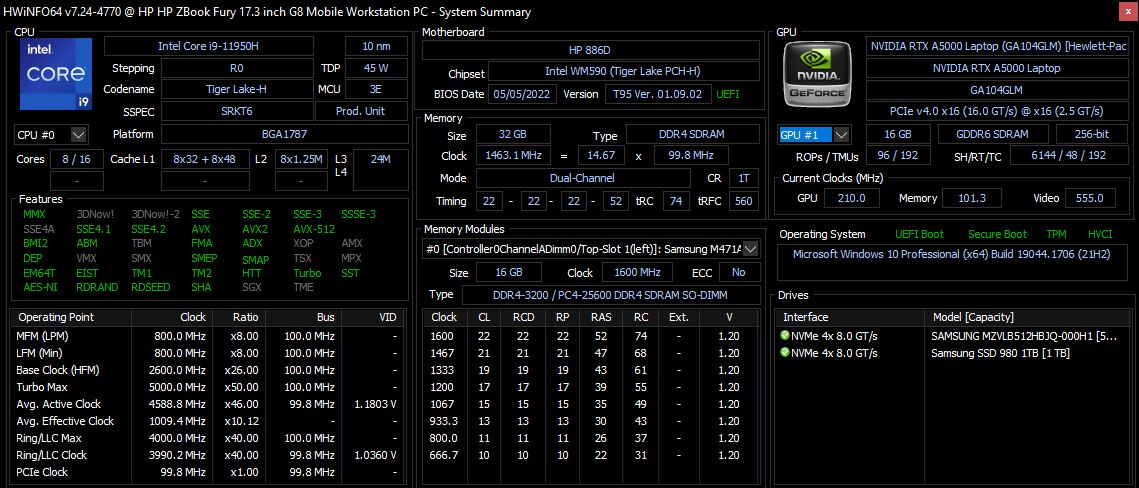Viewport: 1139px width, 488px height.
Task: Click the AVX-512 feature flag
Action: coord(314,229)
